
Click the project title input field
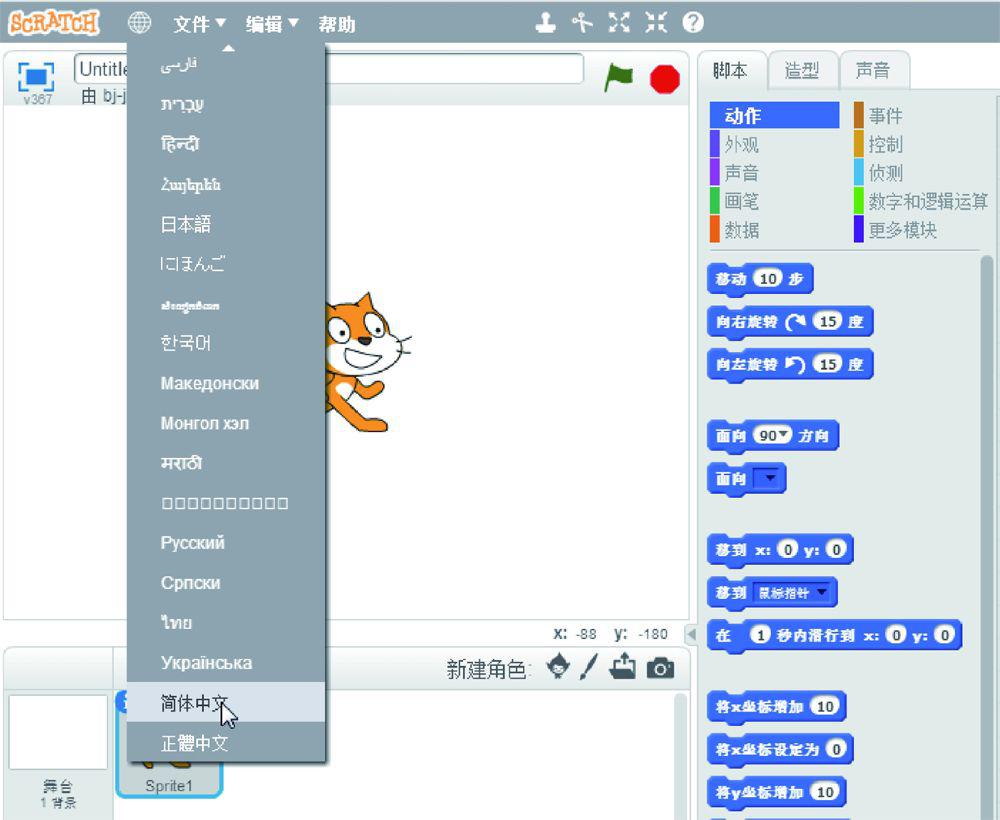click(x=328, y=68)
